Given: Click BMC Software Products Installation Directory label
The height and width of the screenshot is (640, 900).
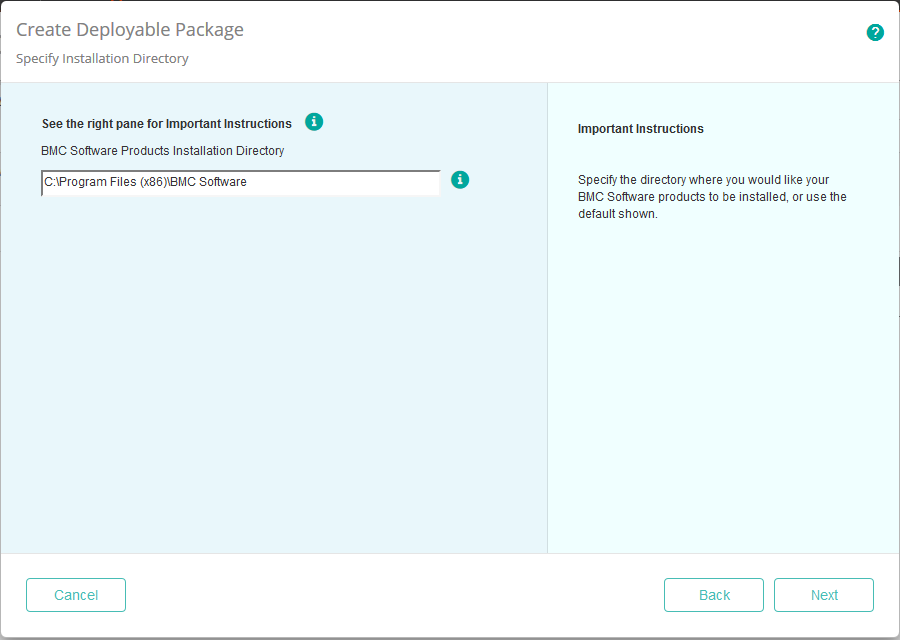Looking at the screenshot, I should point(163,151).
